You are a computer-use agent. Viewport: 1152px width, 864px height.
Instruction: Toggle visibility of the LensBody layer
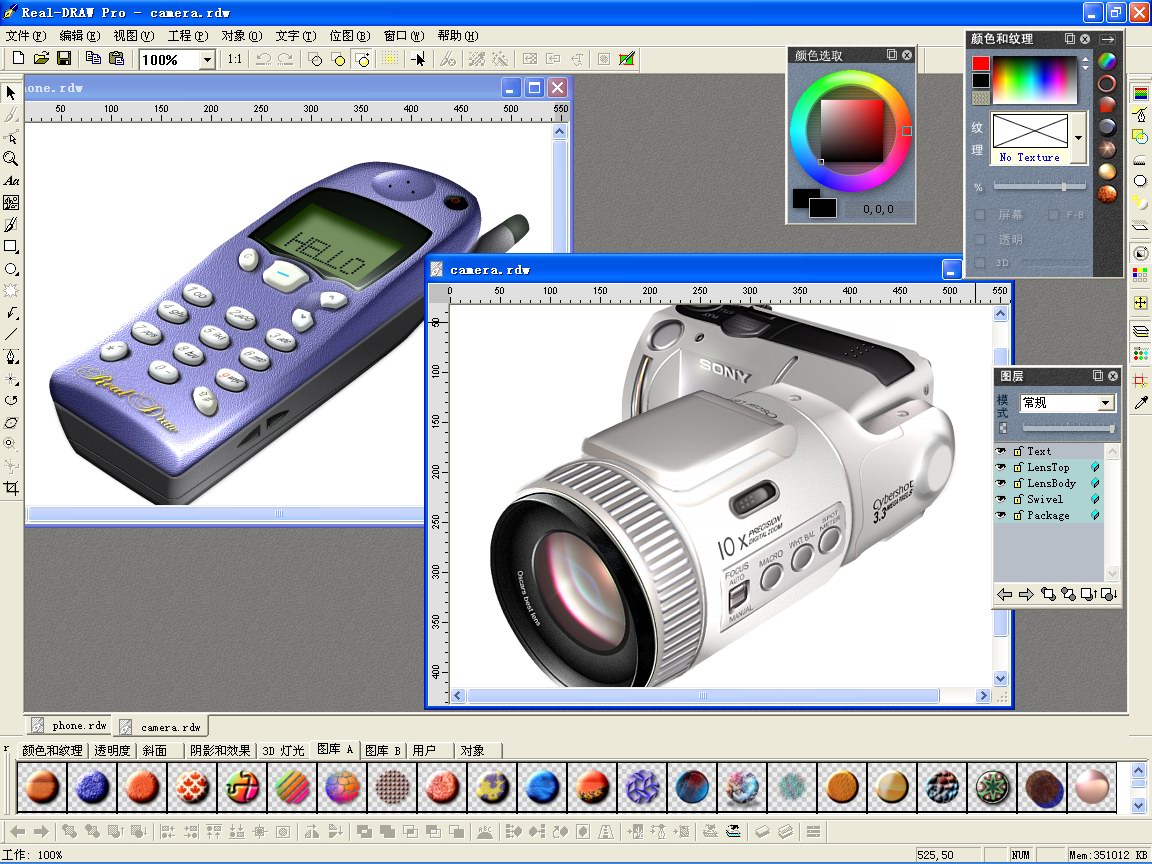click(1001, 483)
